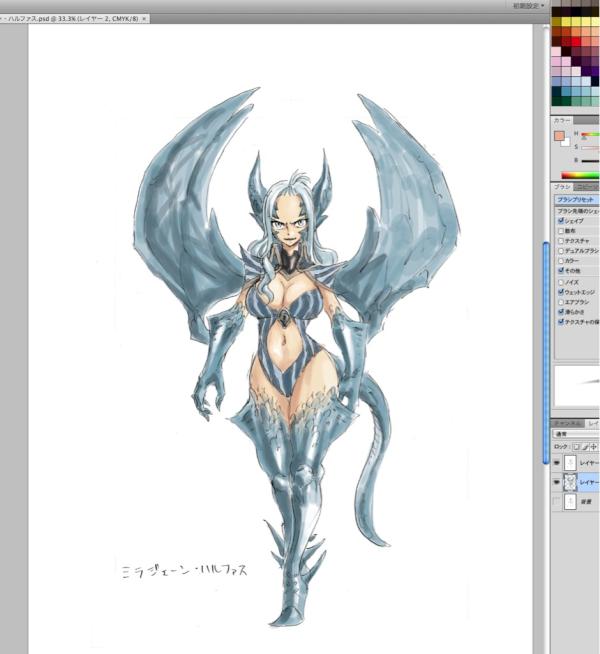The width and height of the screenshot is (600, 654).
Task: Select the 背景 layer name
Action: pyautogui.click(x=586, y=502)
